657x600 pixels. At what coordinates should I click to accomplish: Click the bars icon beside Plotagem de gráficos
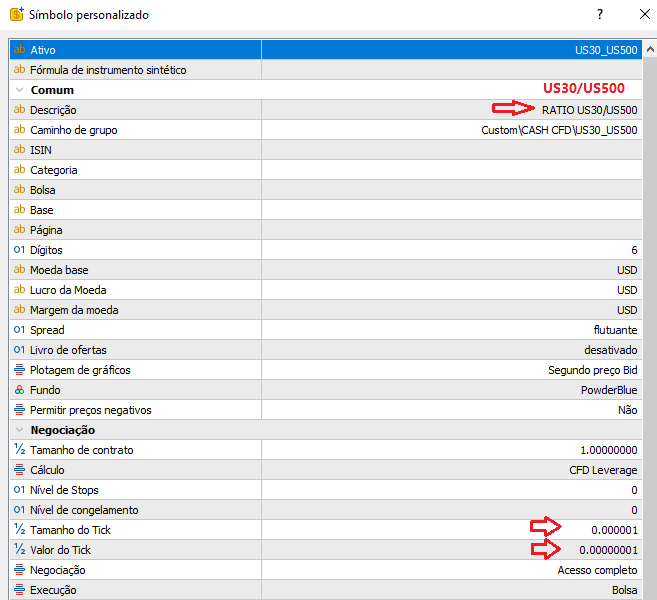[x=19, y=370]
